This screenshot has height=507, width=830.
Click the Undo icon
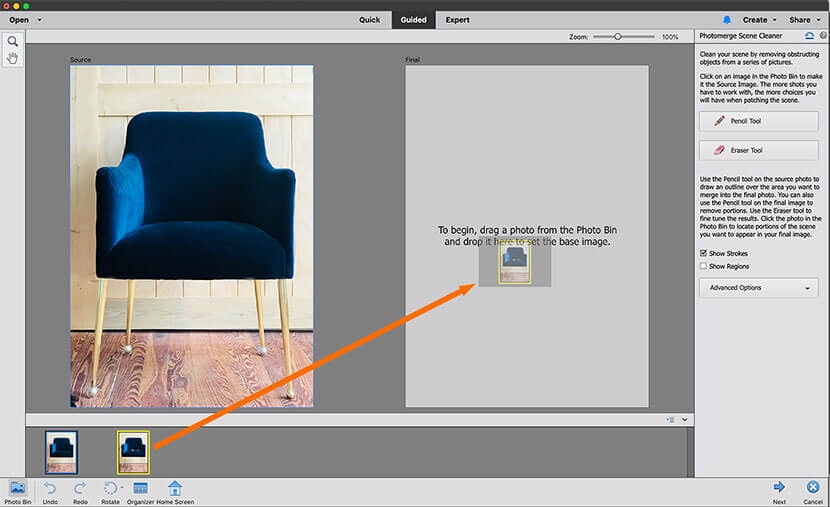50,488
